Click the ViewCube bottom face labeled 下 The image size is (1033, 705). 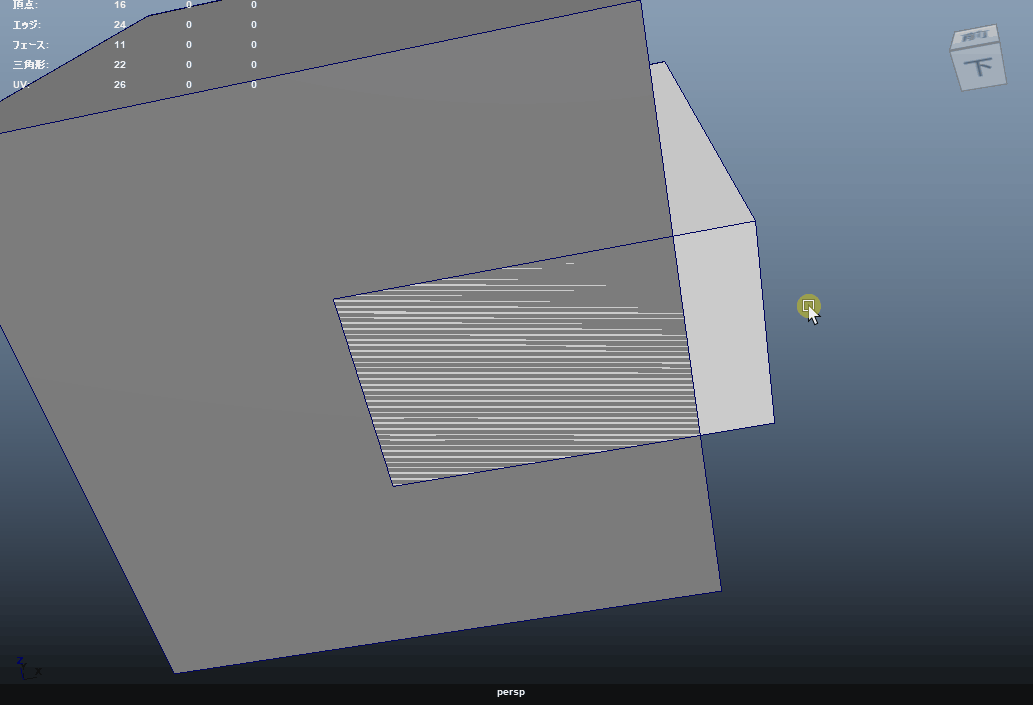click(979, 69)
